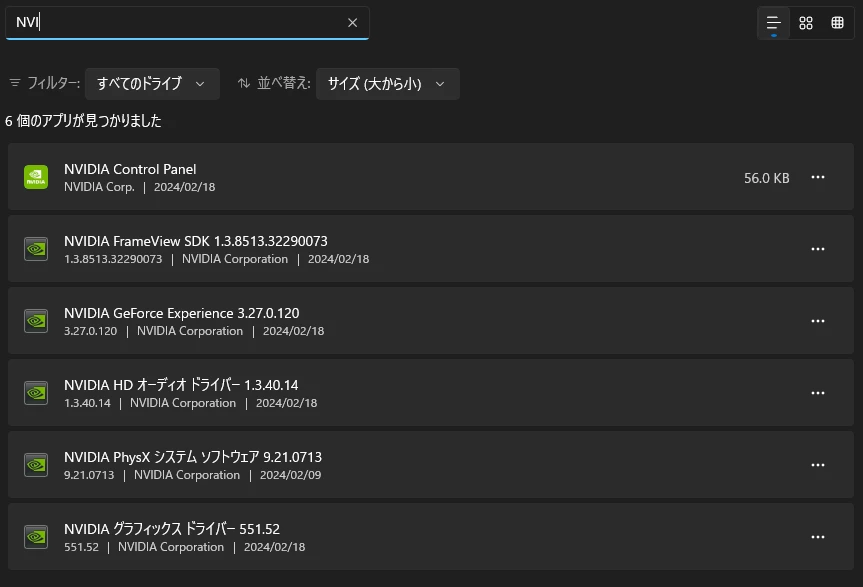
Task: Open more options for NVIDIA HD オーディオ ドライバー
Action: 817,393
